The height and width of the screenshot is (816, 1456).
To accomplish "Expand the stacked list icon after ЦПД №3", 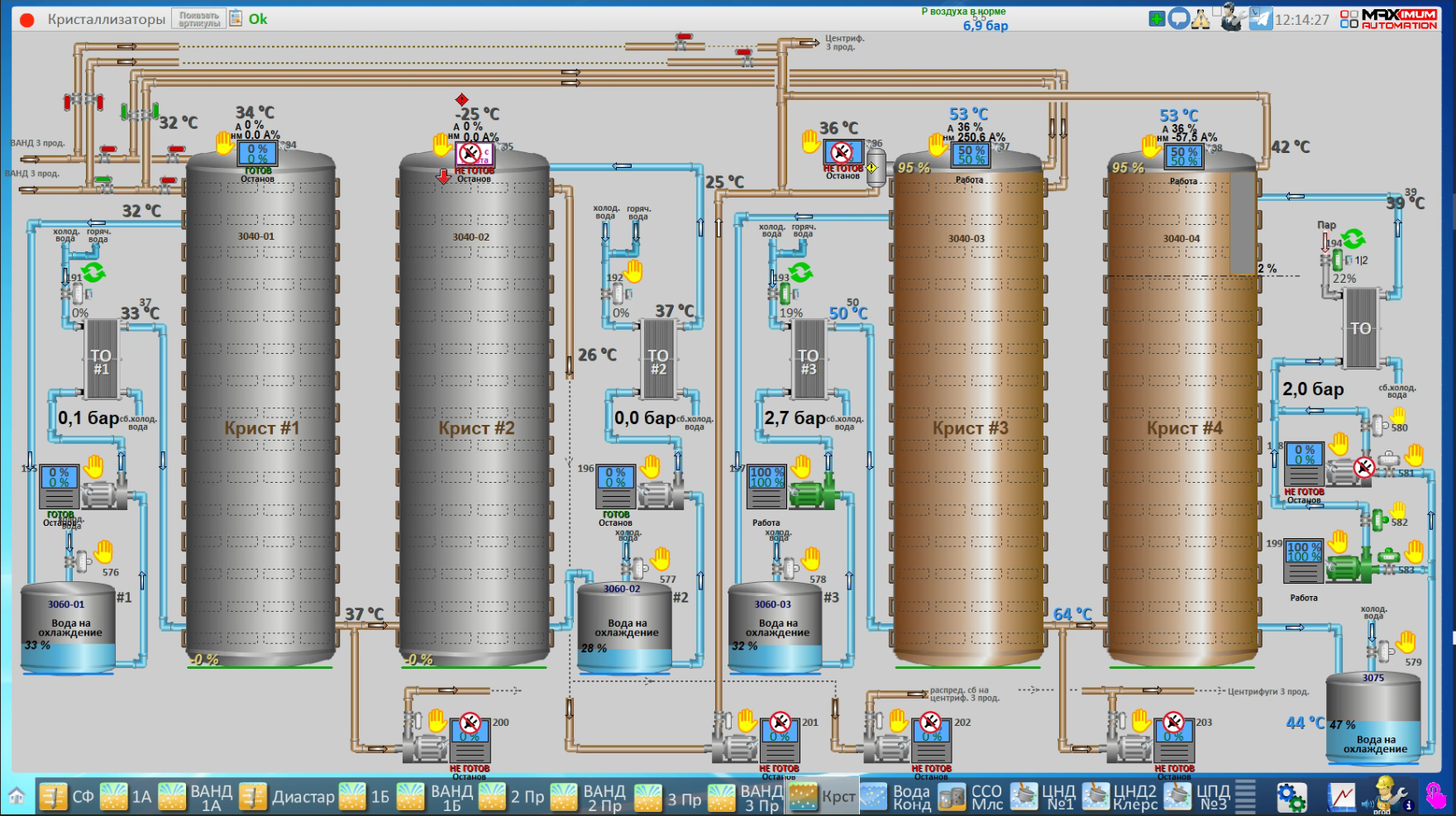I will point(1245,796).
